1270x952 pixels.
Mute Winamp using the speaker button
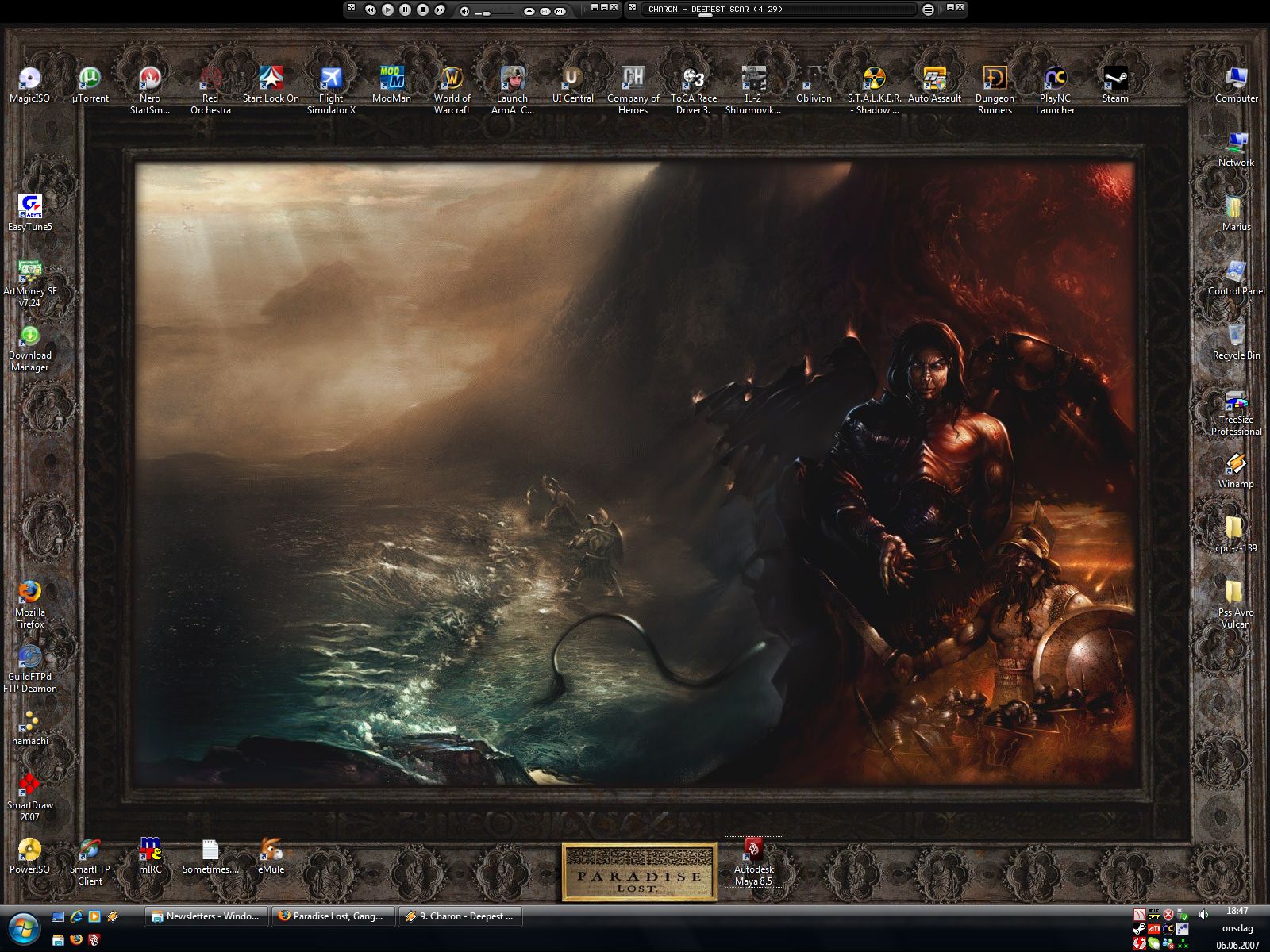pyautogui.click(x=465, y=10)
